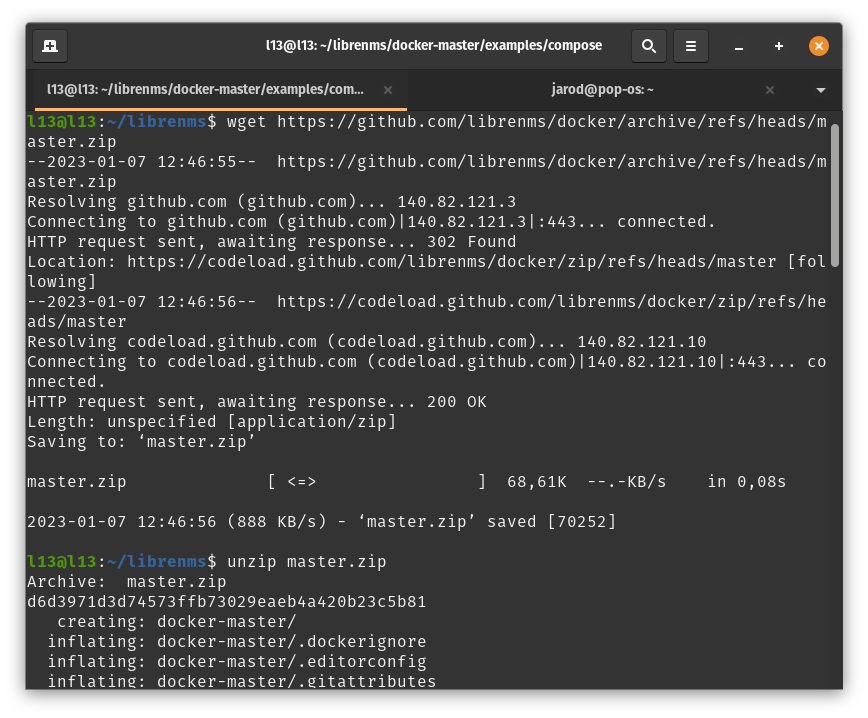Open the hamburger menu

[x=690, y=46]
